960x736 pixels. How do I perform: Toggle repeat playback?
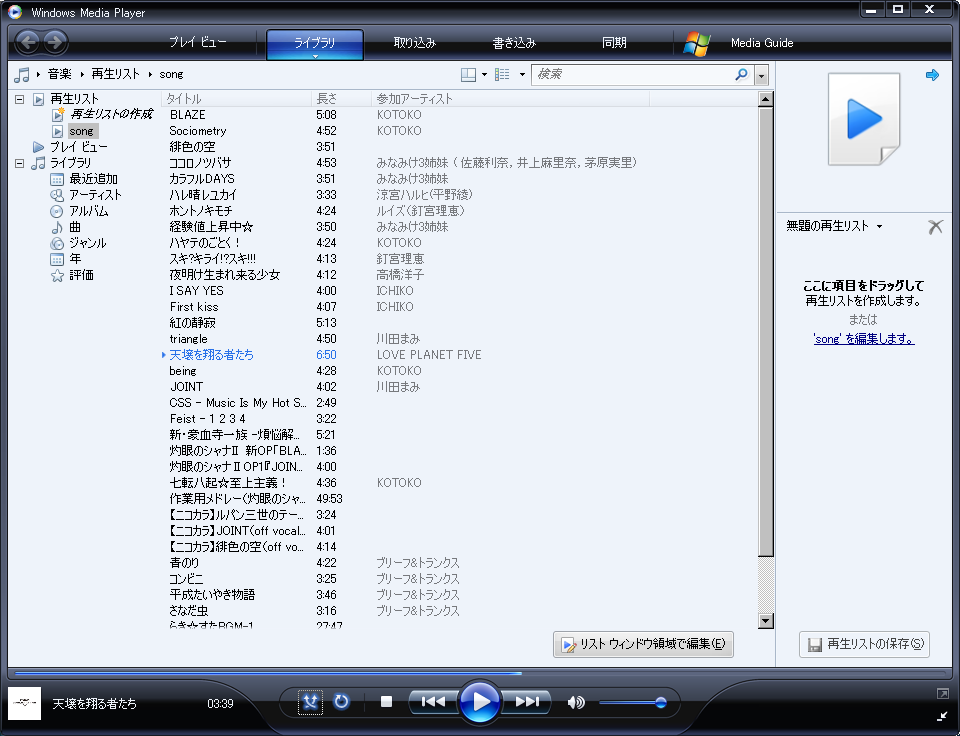coord(341,702)
